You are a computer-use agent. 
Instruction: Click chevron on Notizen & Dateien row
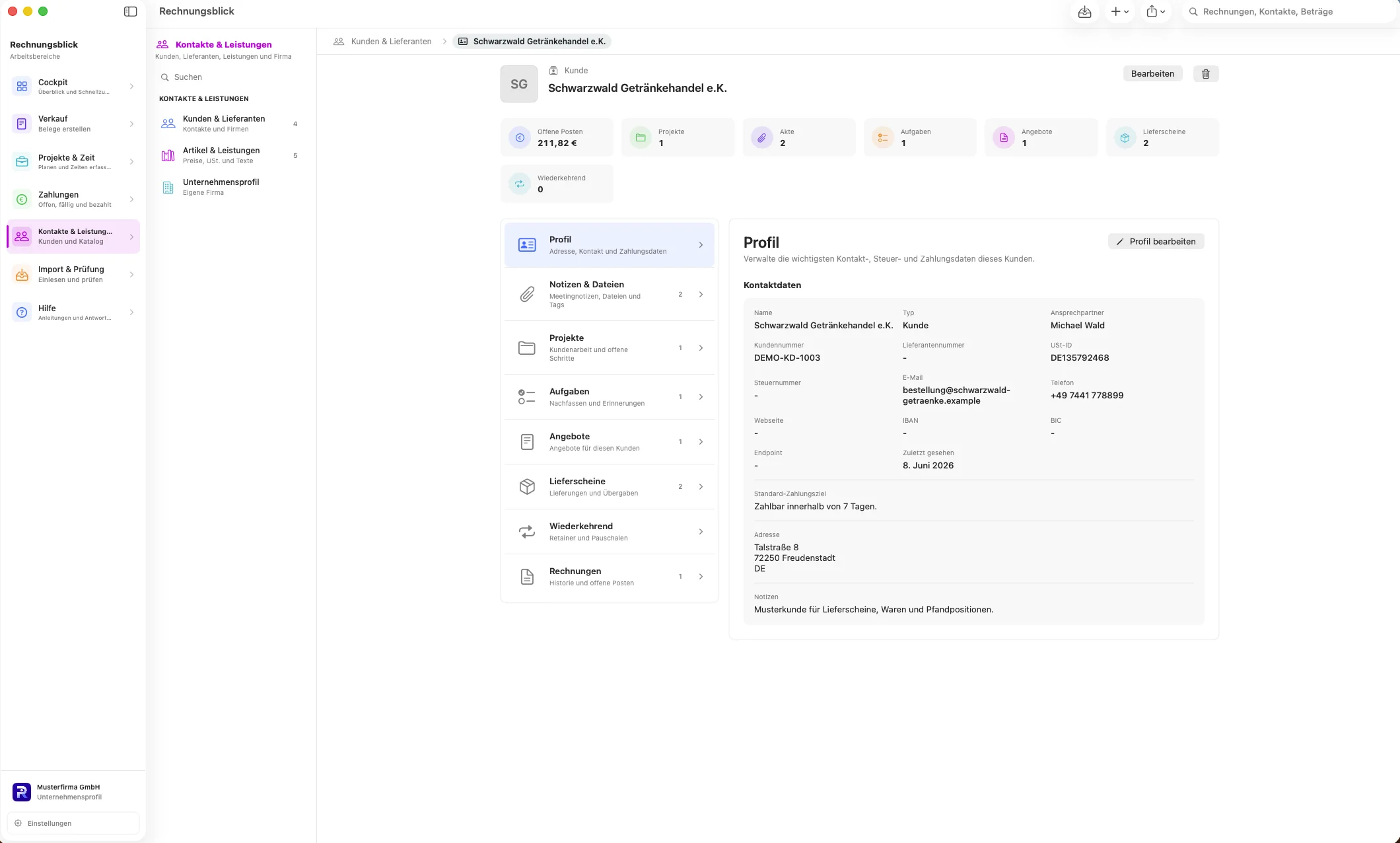click(x=701, y=294)
